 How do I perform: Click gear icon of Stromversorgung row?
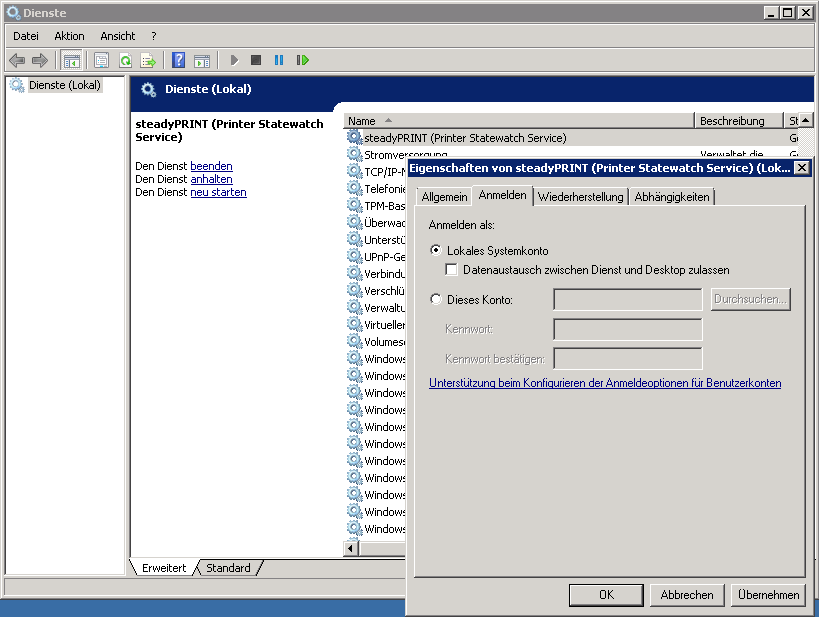355,154
